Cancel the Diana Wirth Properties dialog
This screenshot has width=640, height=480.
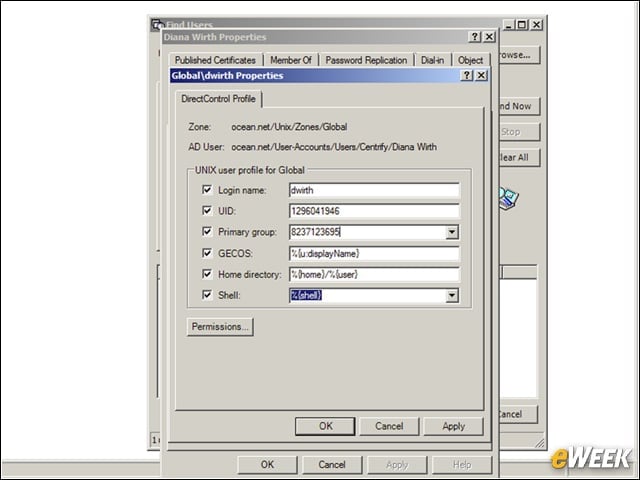point(332,464)
